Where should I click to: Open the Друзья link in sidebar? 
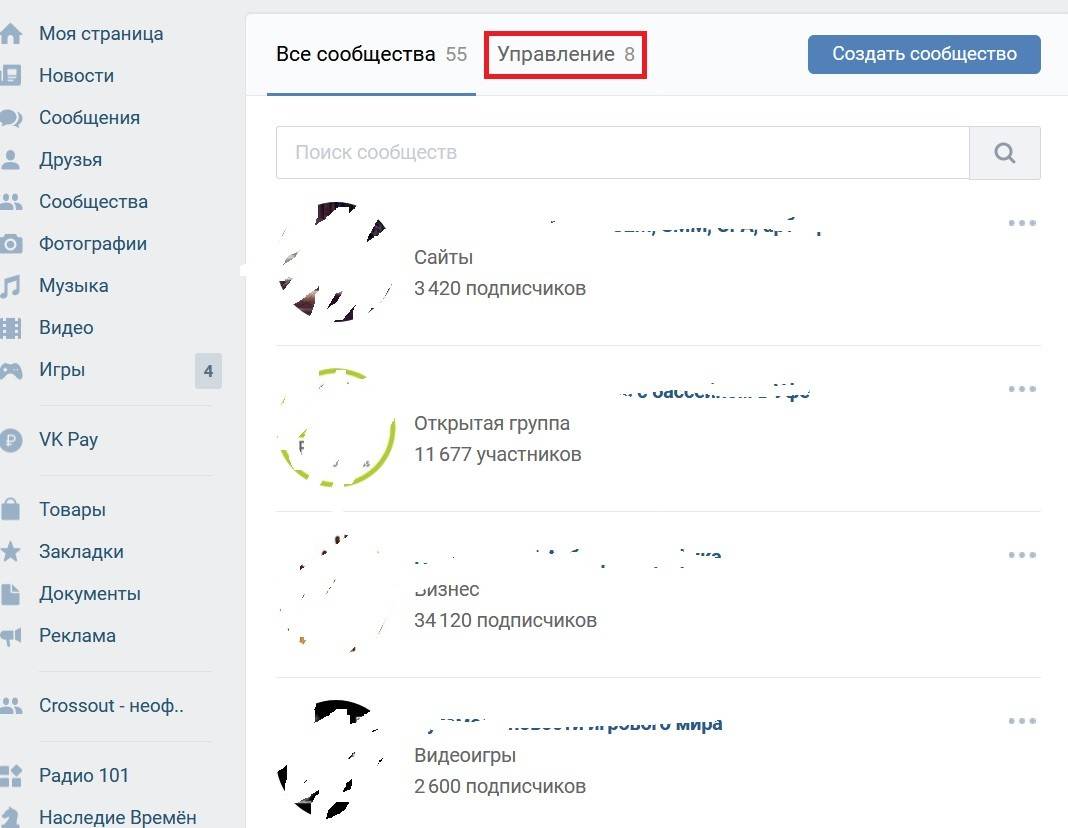click(70, 160)
